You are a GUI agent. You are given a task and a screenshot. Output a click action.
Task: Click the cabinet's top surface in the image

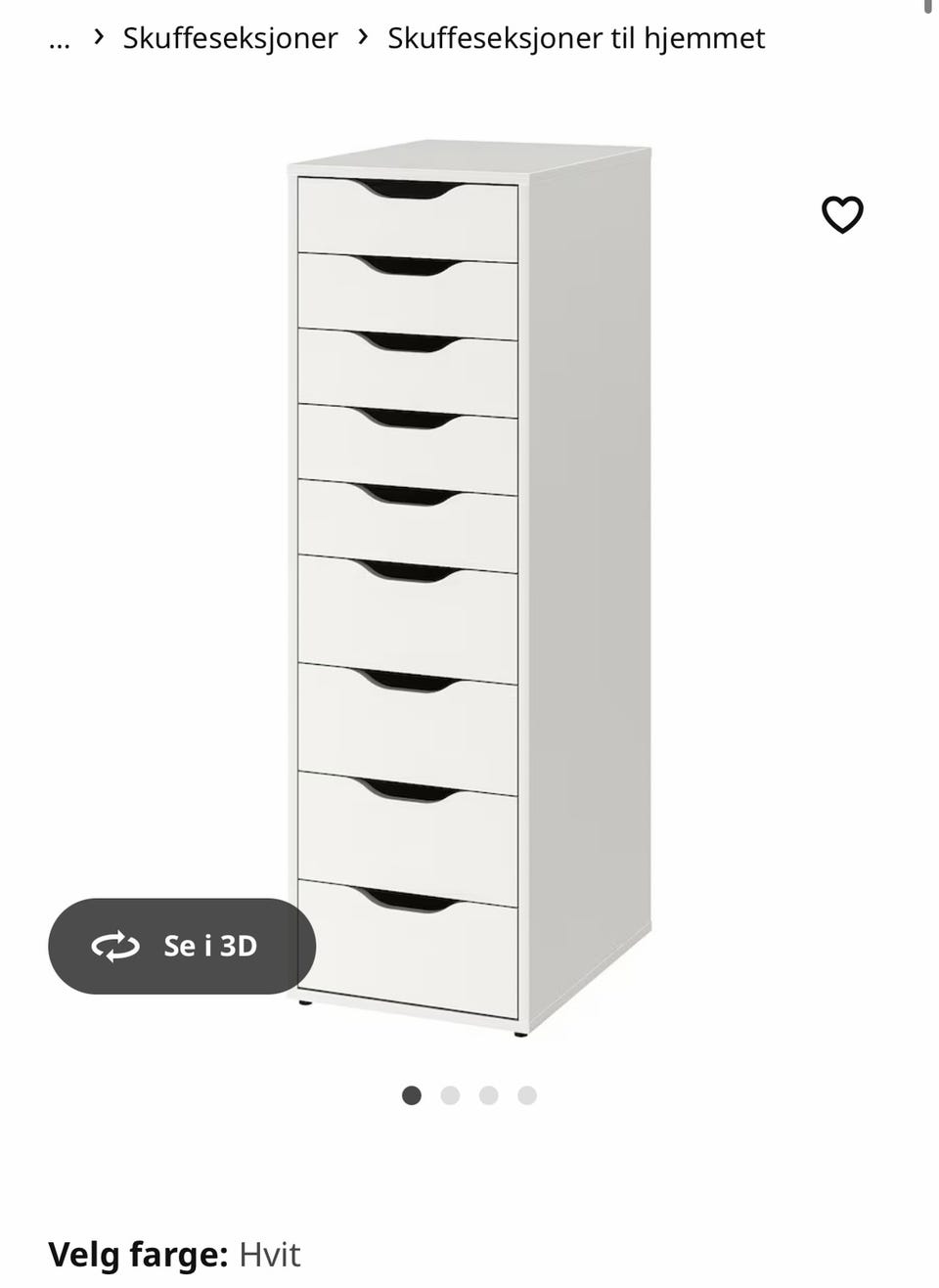click(469, 158)
